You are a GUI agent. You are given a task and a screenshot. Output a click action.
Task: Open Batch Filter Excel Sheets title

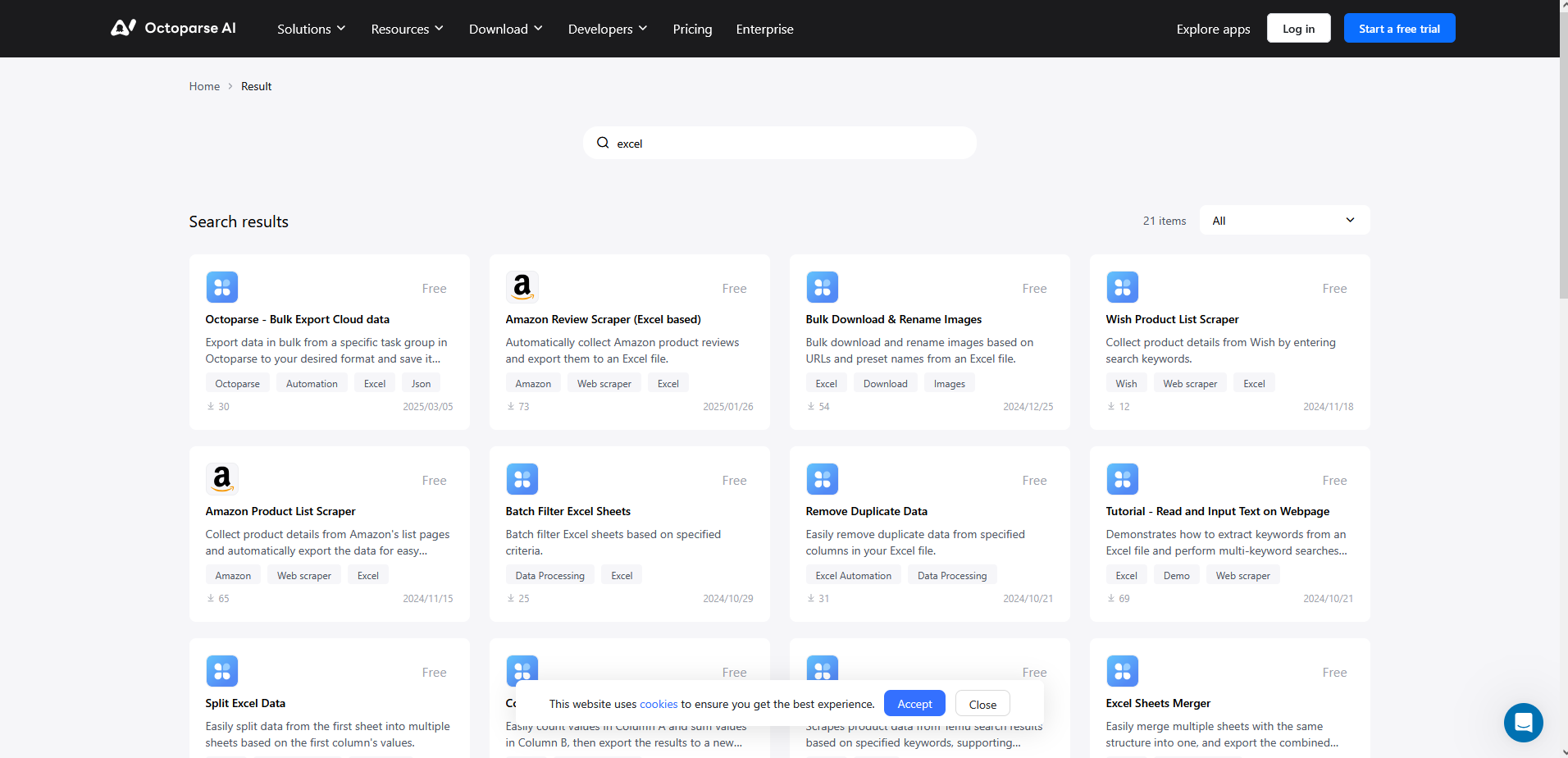pos(567,511)
